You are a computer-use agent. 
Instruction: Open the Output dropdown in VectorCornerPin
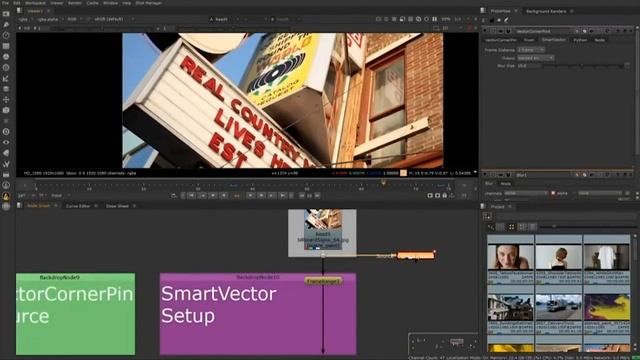click(x=536, y=58)
